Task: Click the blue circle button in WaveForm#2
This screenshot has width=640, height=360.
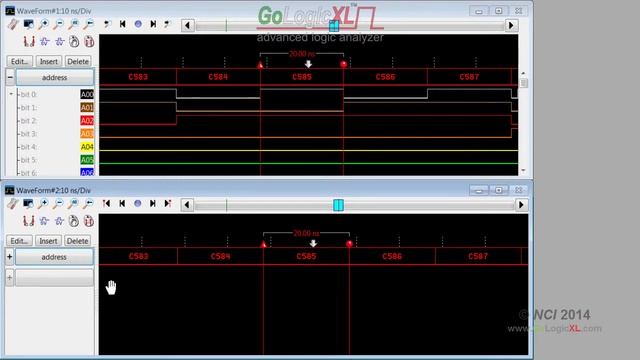Action: pos(138,203)
